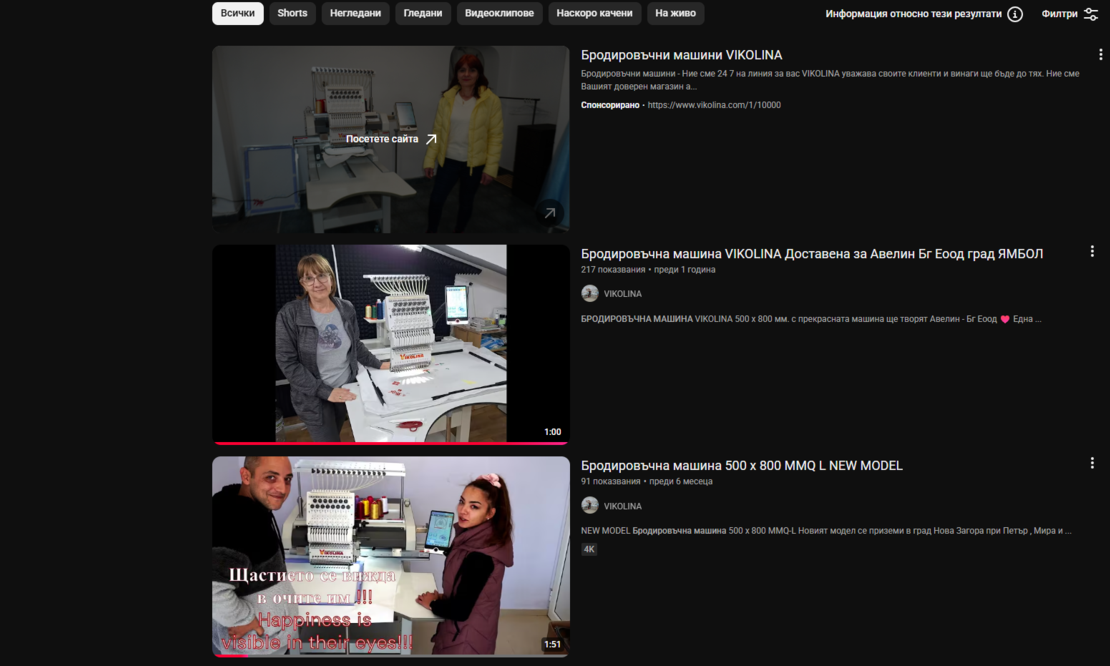
Task: Open more options for the sponsored VIKOLINA ad
Action: click(x=1100, y=54)
